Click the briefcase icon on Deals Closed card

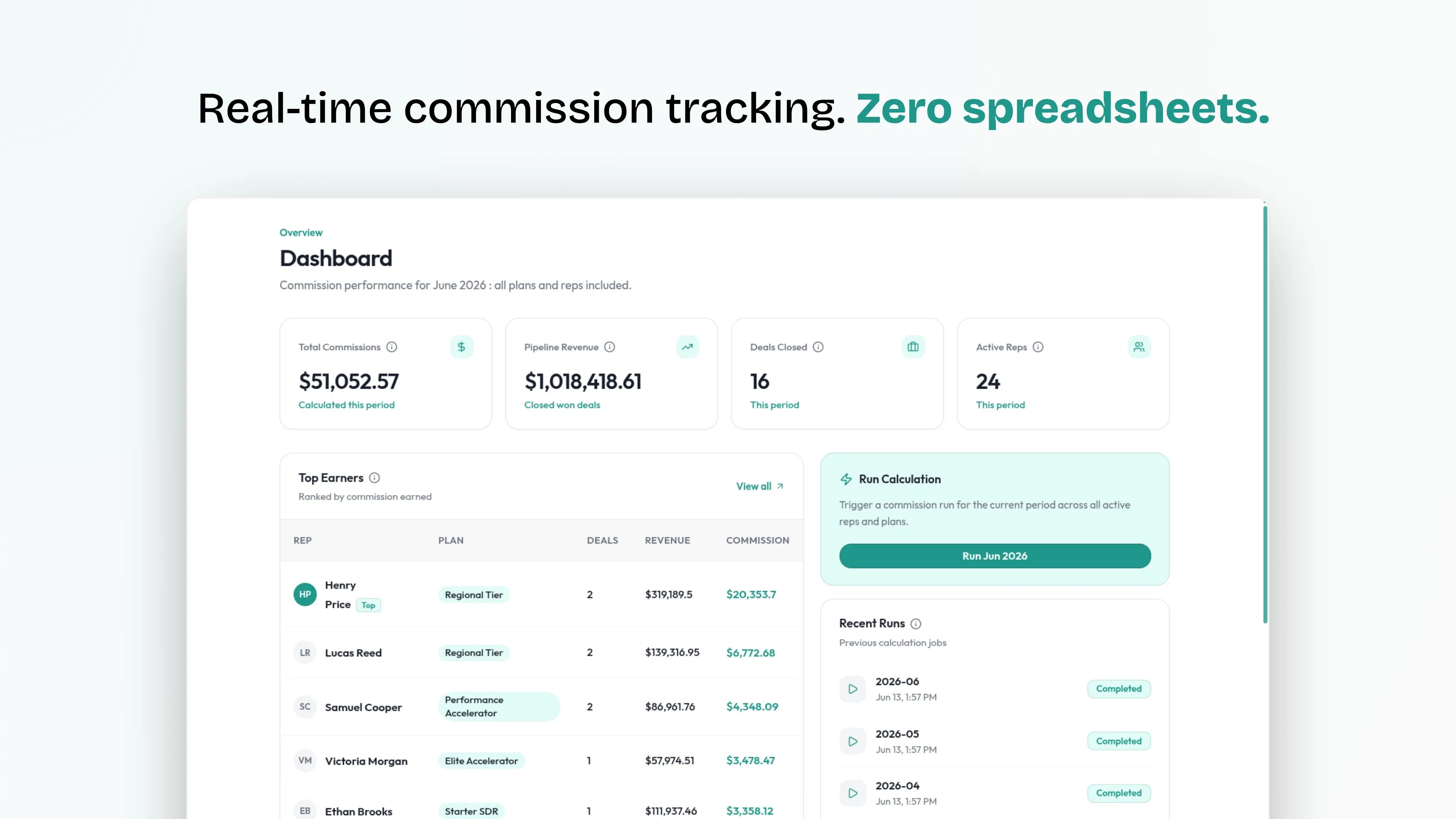pos(913,347)
